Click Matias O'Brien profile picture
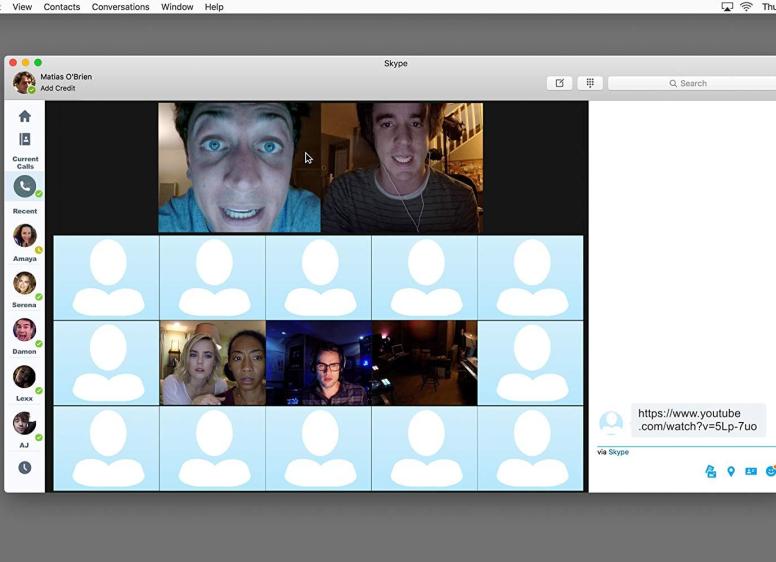This screenshot has height=562, width=776. tap(24, 82)
